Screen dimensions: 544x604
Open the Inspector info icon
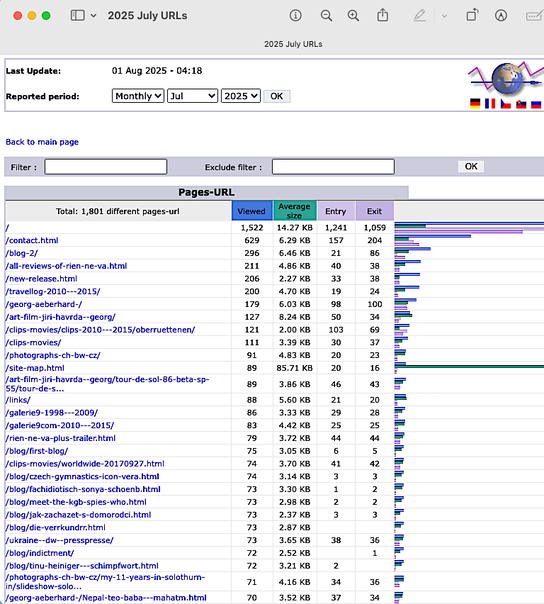[x=296, y=15]
